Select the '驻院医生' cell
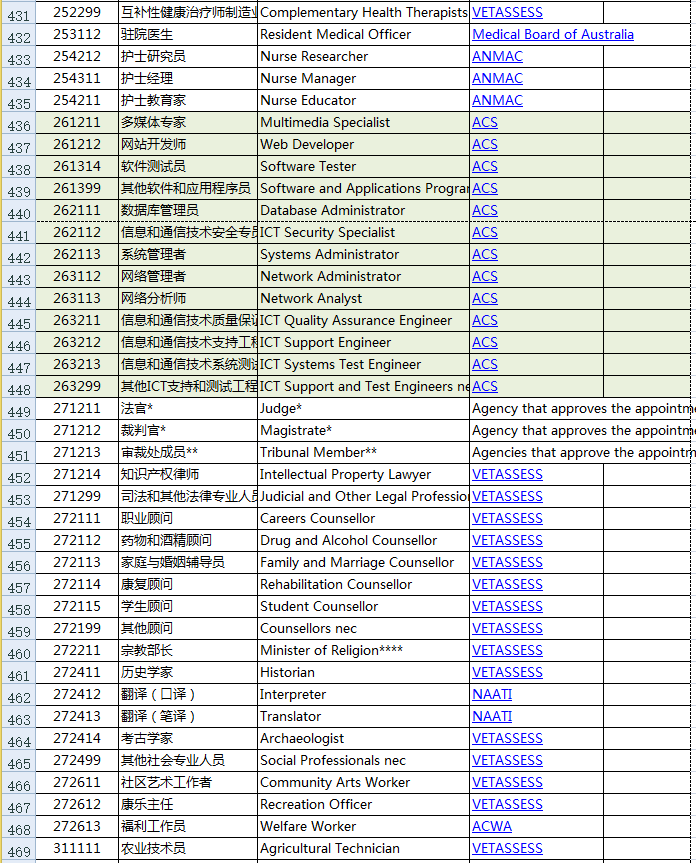The height and width of the screenshot is (863, 696). [188, 35]
